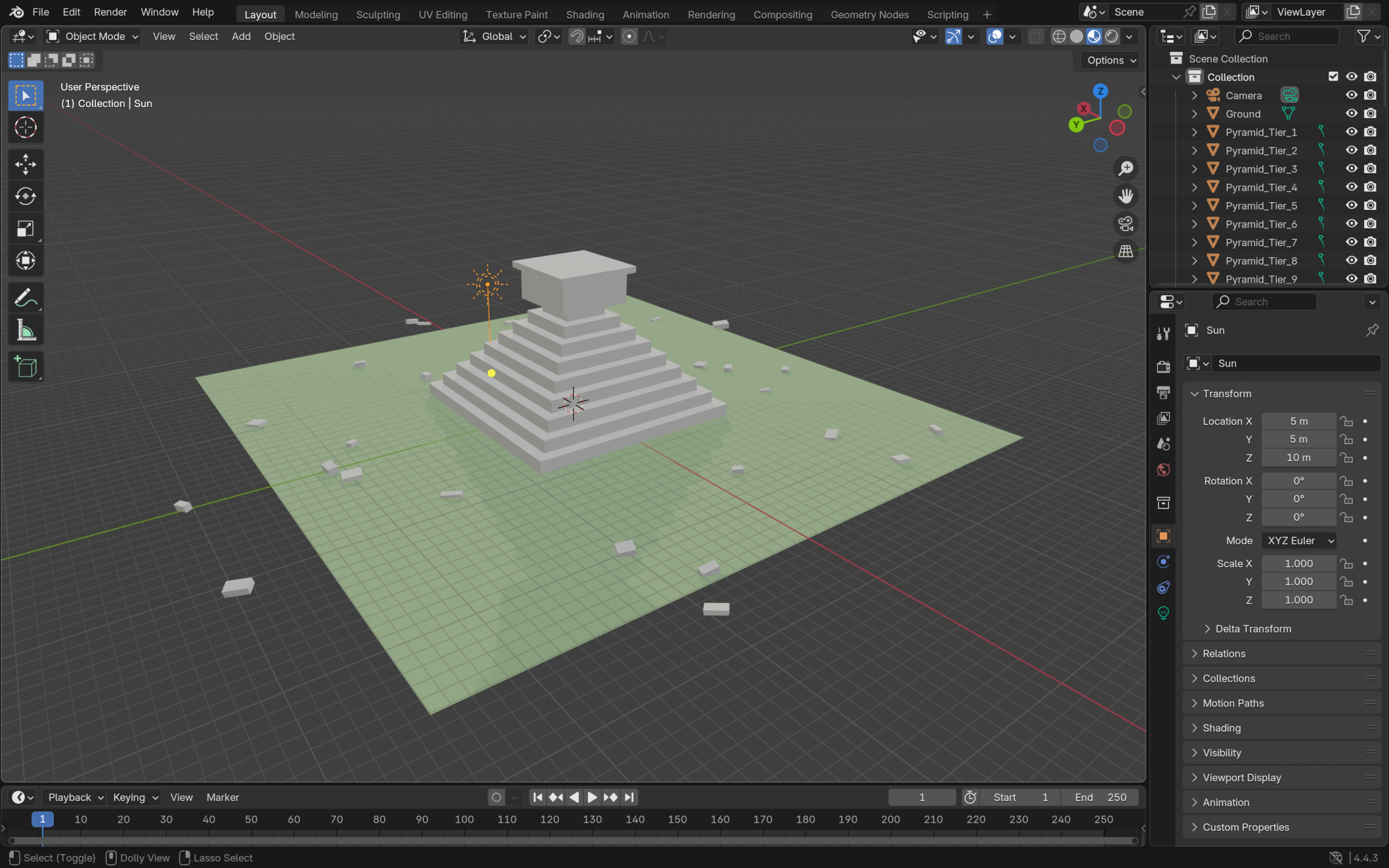Open the XYZ Euler rotation mode dropdown
Viewport: 1389px width, 868px height.
click(x=1300, y=541)
